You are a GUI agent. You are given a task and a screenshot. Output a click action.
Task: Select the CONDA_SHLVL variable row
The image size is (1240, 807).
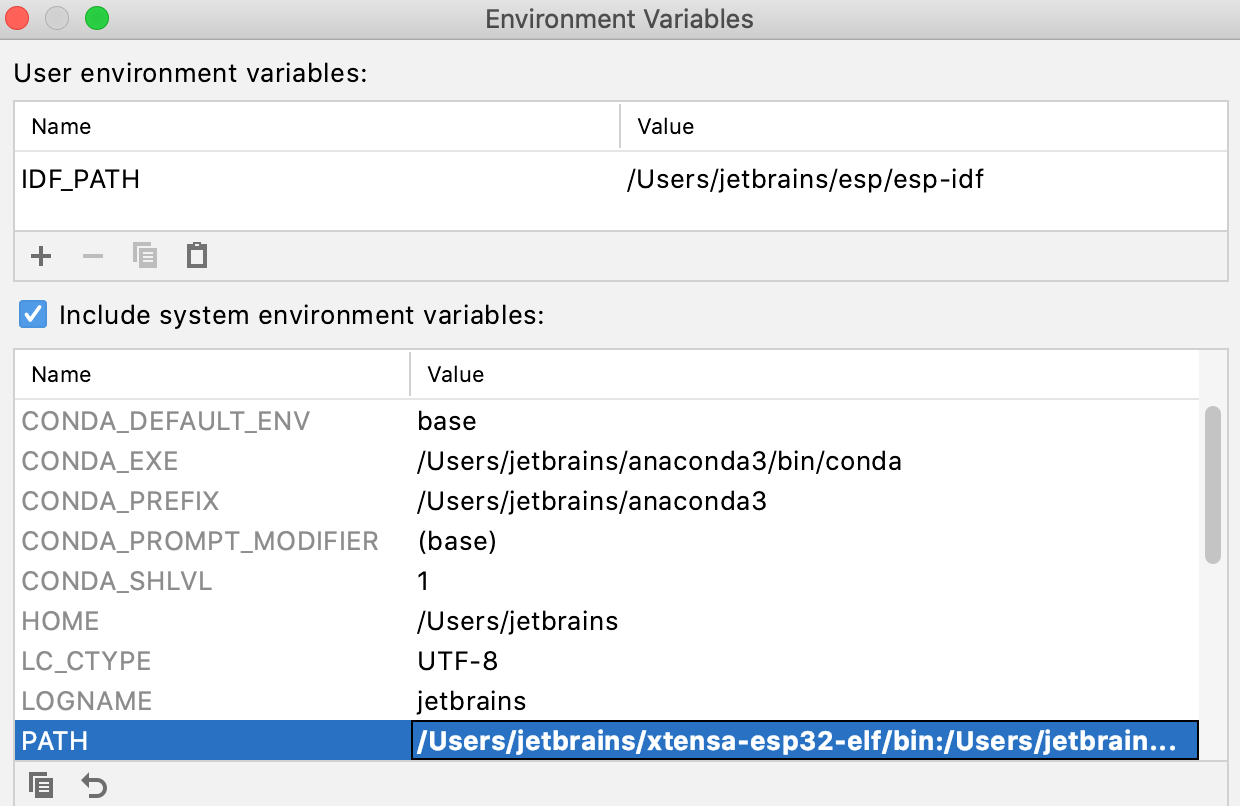click(x=606, y=581)
